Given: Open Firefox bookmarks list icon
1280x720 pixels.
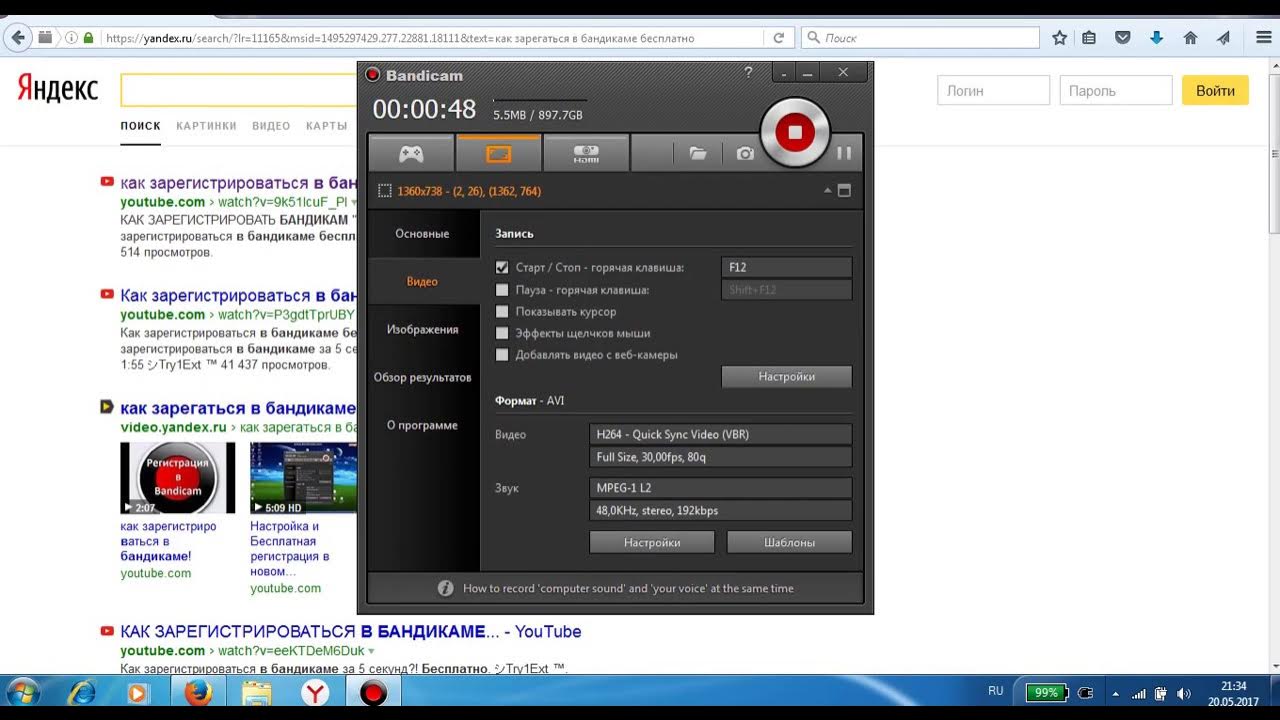Looking at the screenshot, I should tap(1089, 38).
